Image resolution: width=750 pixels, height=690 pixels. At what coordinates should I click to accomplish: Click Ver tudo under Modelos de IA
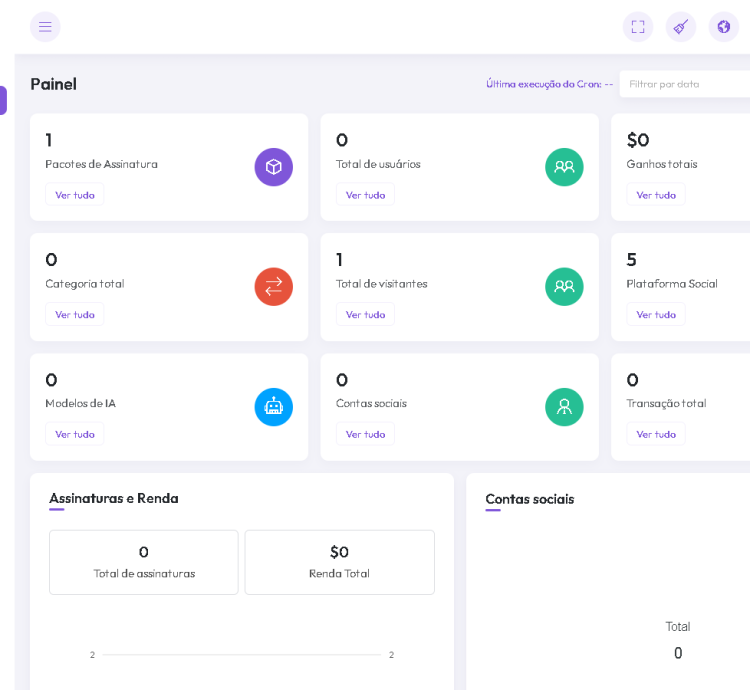click(75, 434)
